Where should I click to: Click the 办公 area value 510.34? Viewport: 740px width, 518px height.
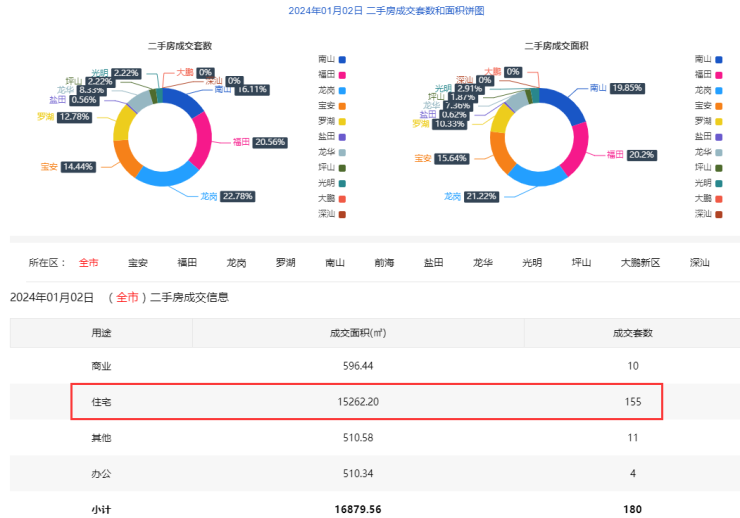pos(358,474)
